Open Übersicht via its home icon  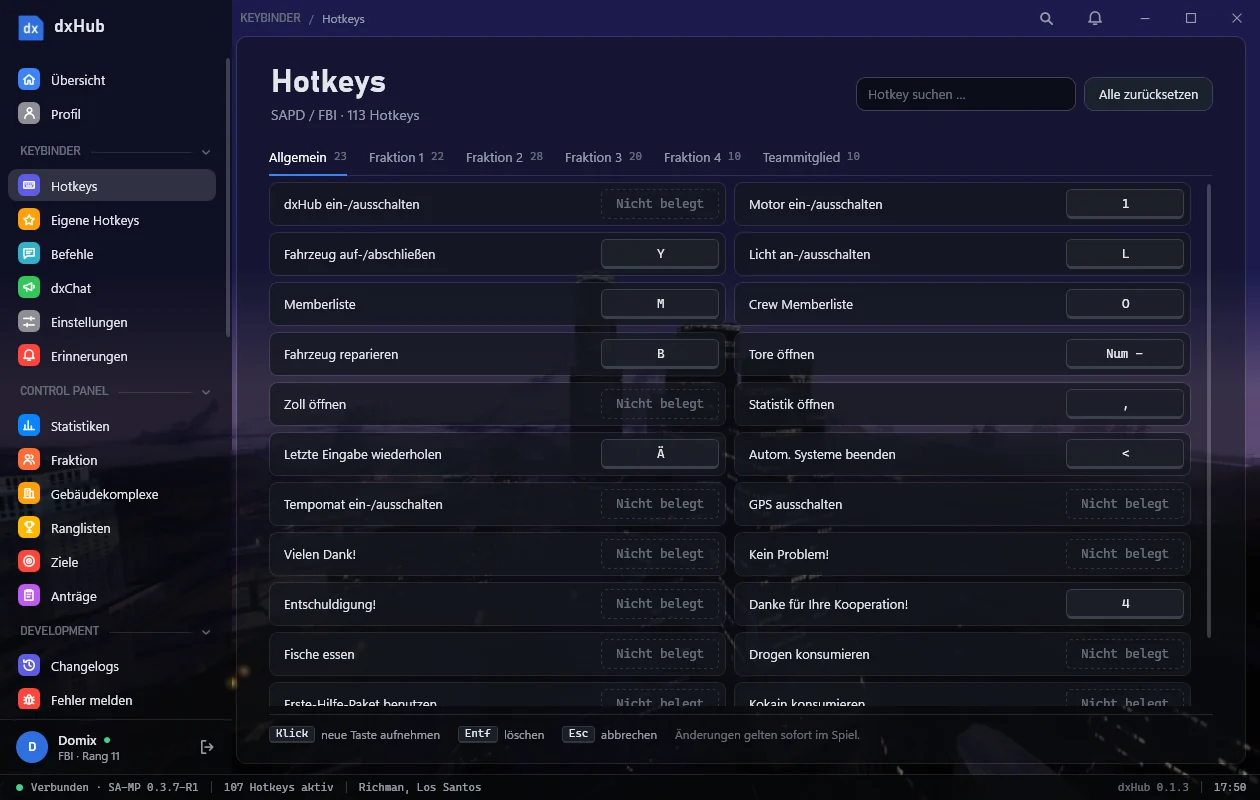(29, 80)
